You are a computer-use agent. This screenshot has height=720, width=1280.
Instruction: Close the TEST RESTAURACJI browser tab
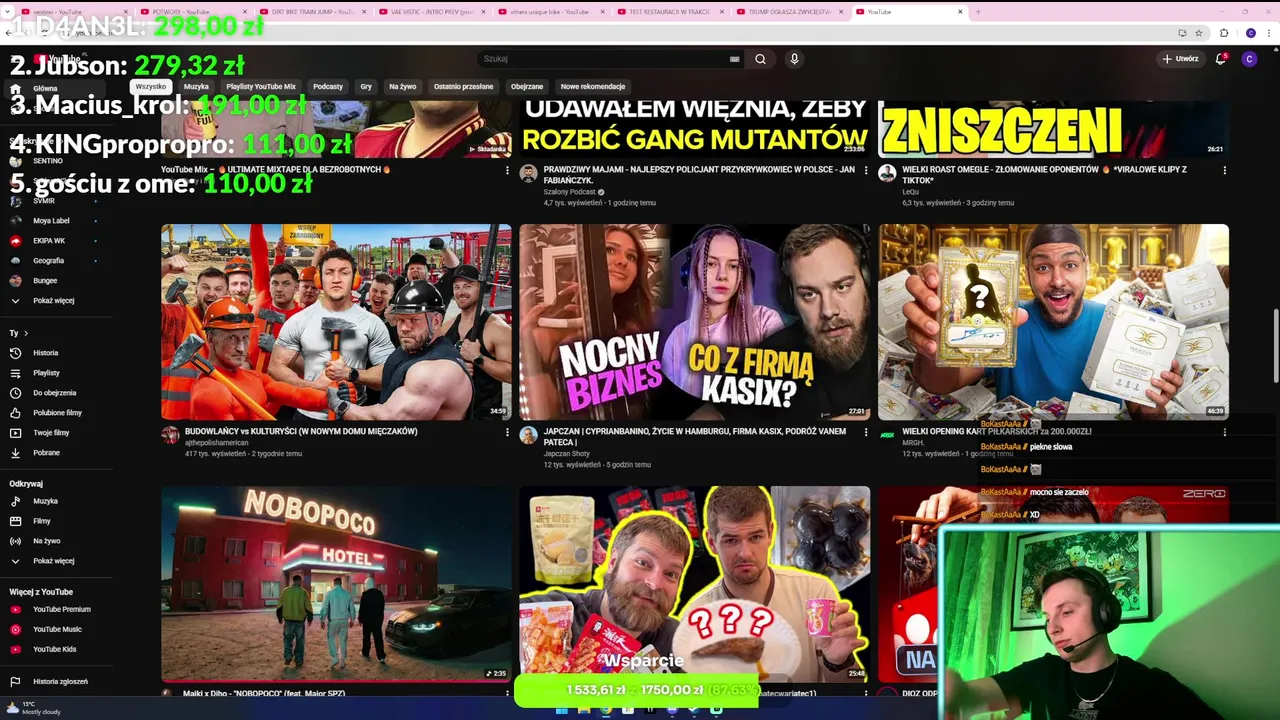pyautogui.click(x=723, y=12)
